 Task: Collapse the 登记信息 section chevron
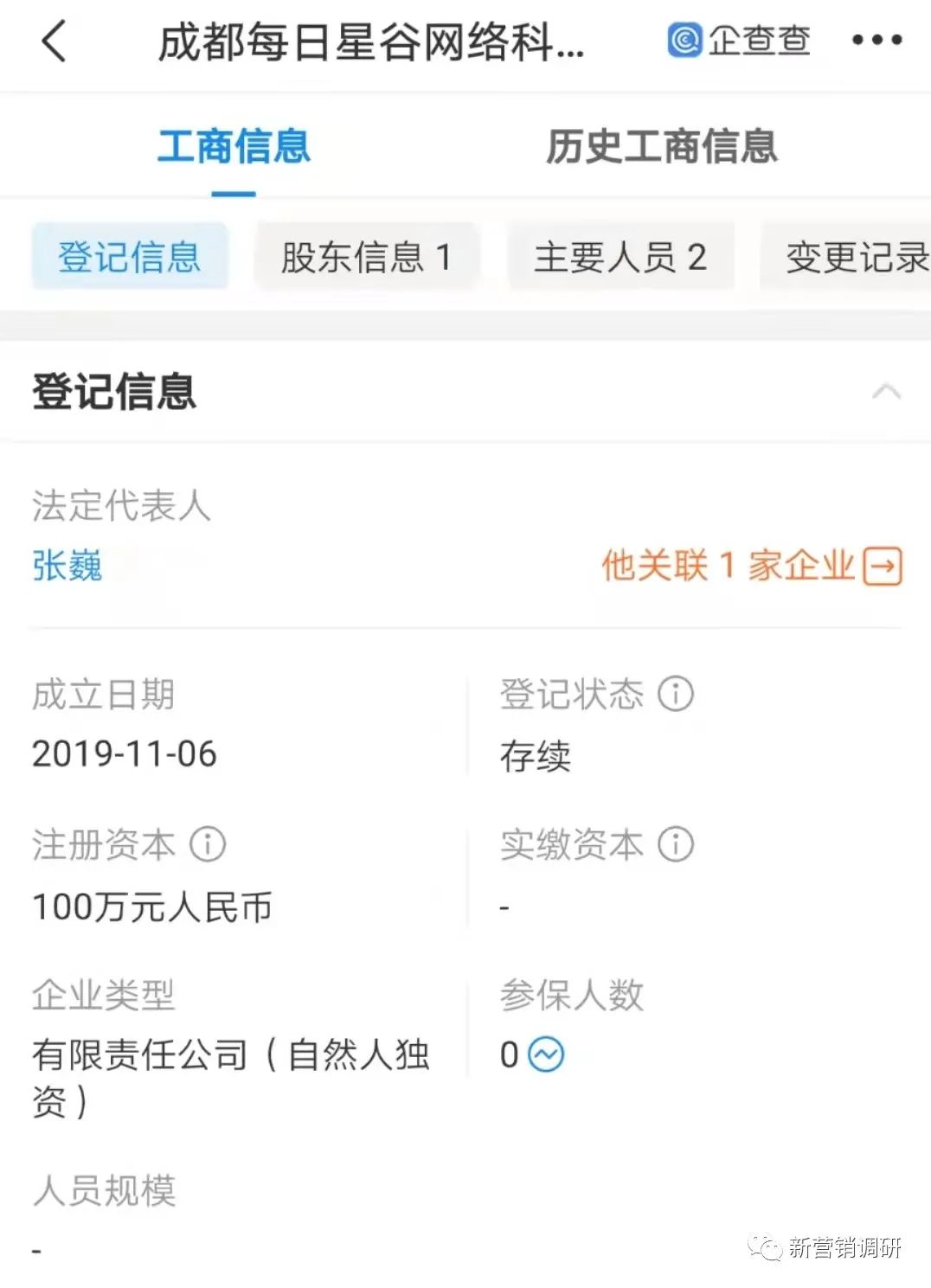click(886, 392)
